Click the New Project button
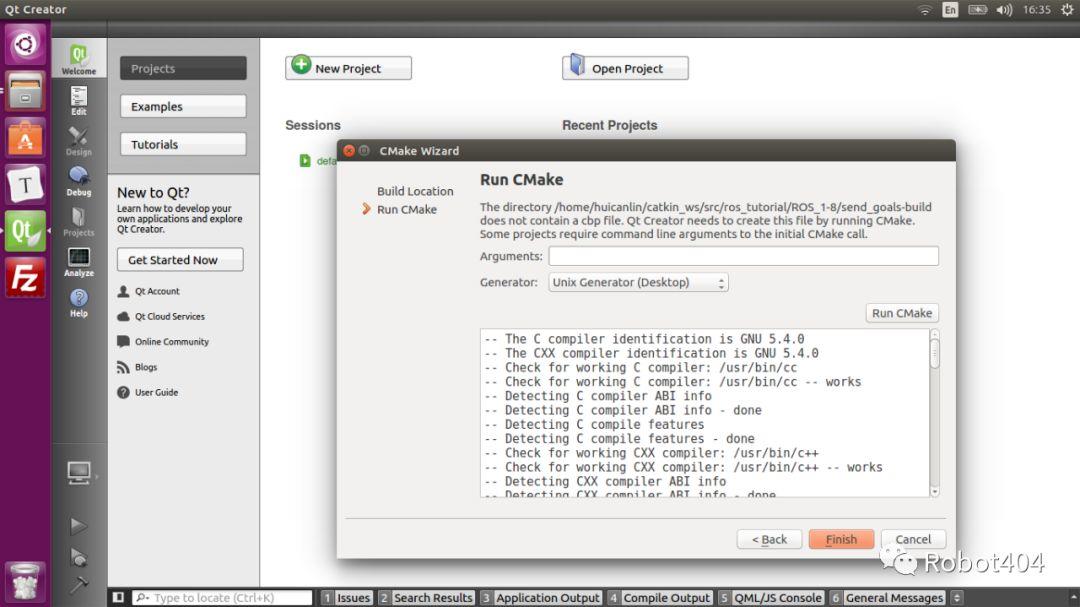The height and width of the screenshot is (607, 1080). click(x=349, y=68)
